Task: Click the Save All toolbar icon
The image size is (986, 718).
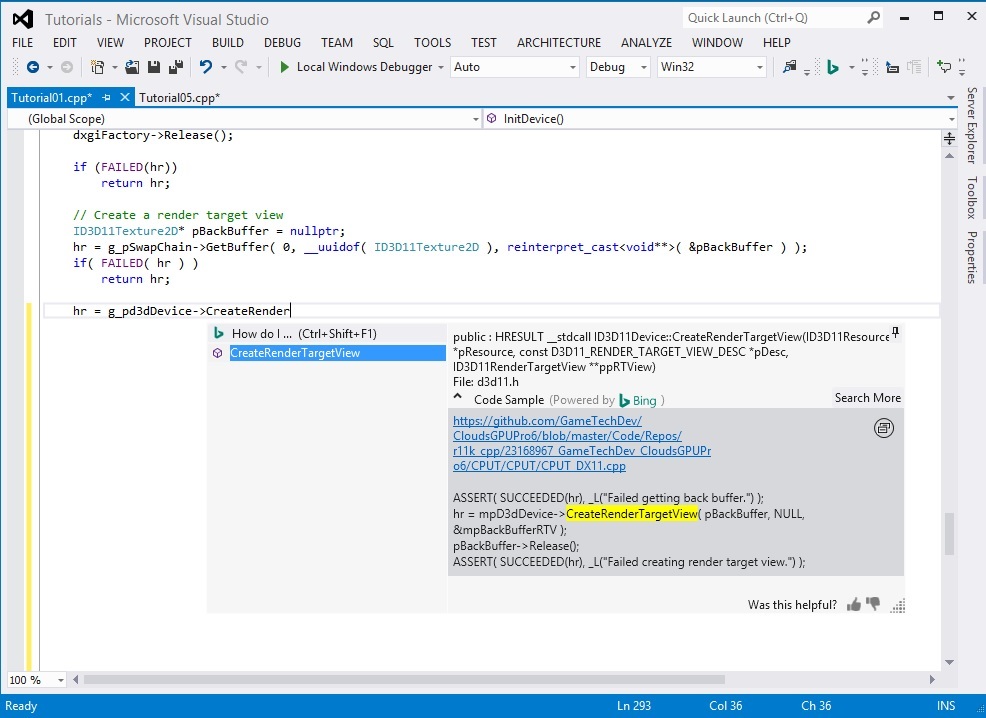Action: pyautogui.click(x=174, y=67)
